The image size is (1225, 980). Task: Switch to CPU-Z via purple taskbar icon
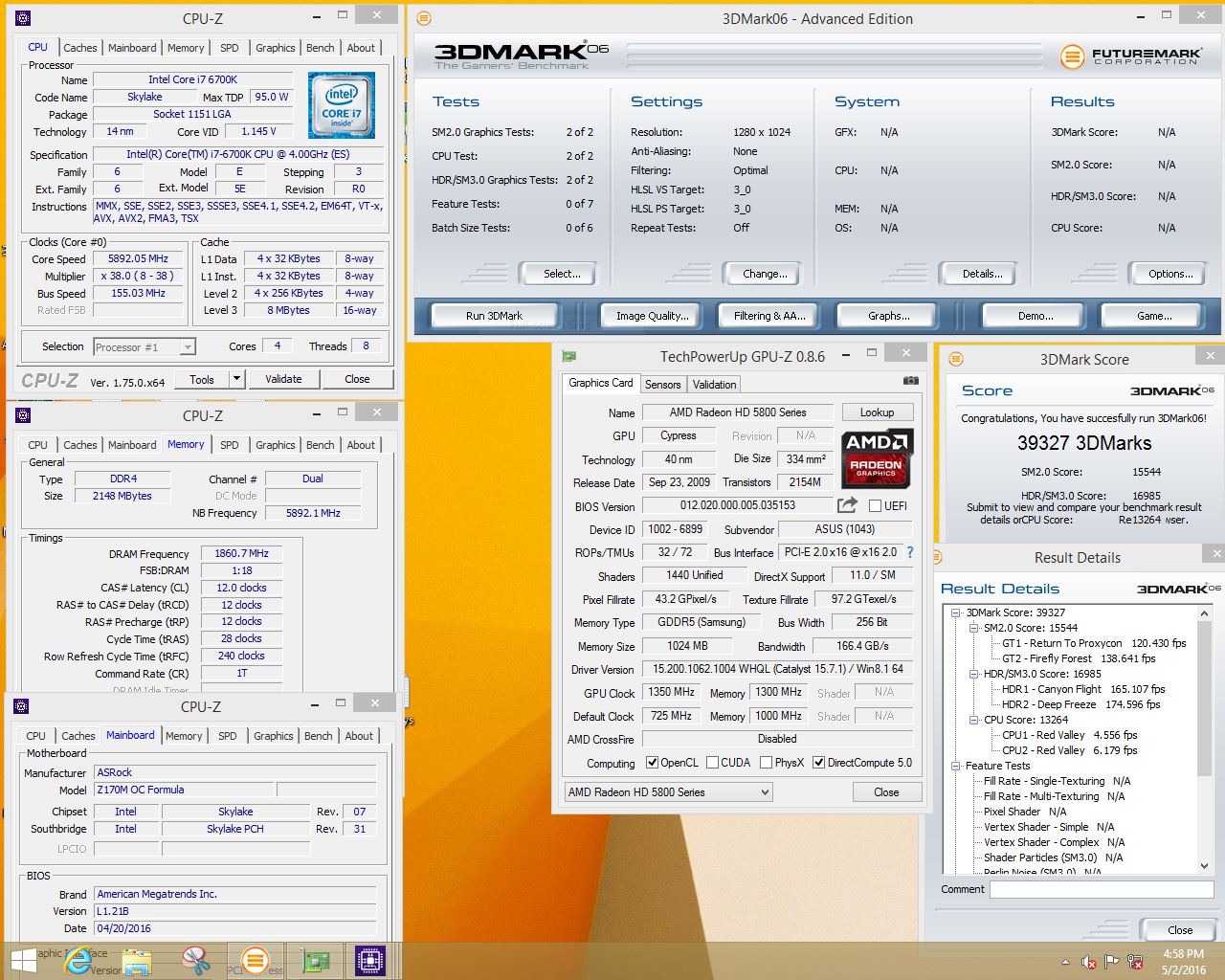click(x=370, y=961)
